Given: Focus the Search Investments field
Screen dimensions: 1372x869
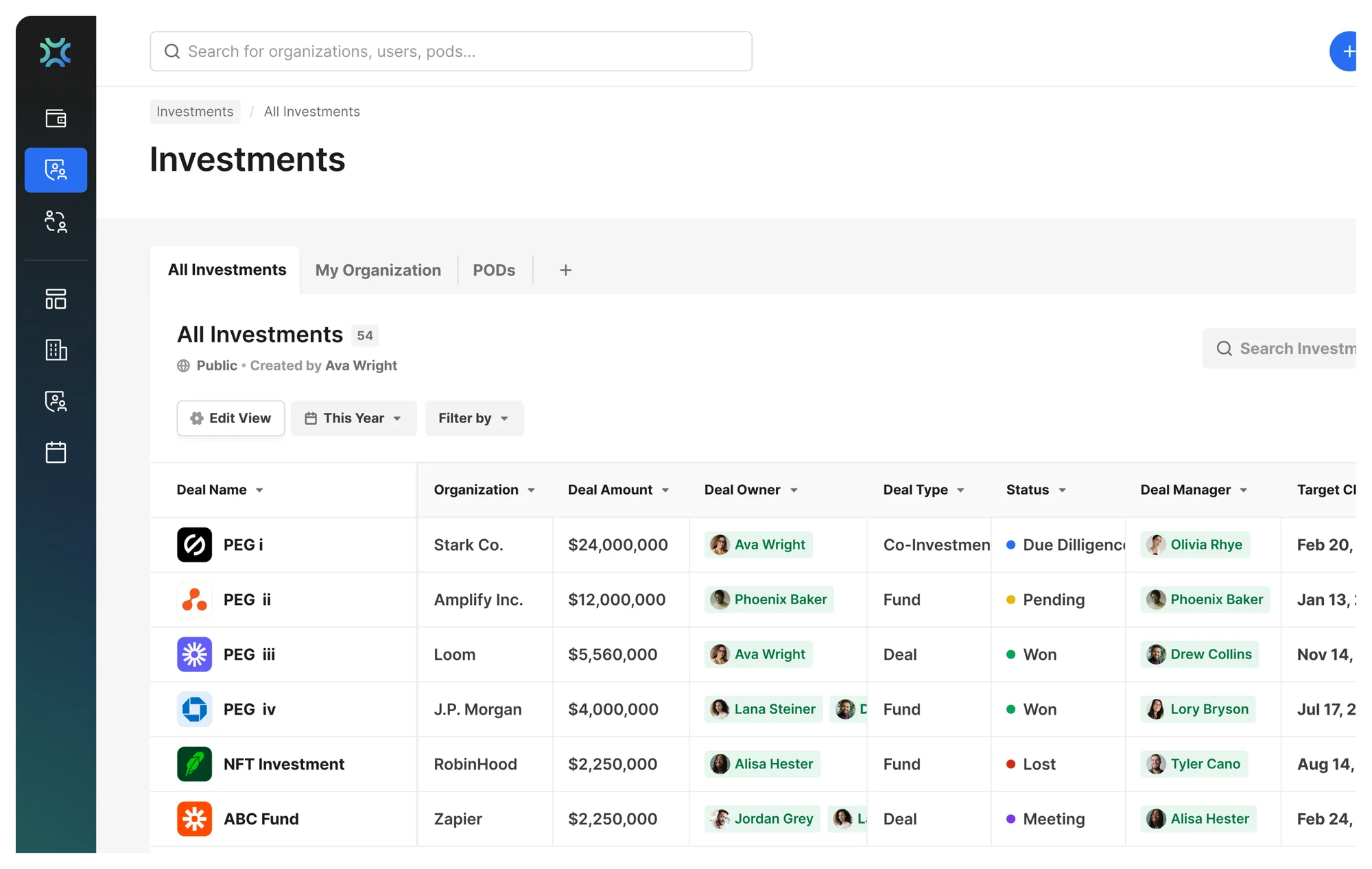Looking at the screenshot, I should [1280, 348].
